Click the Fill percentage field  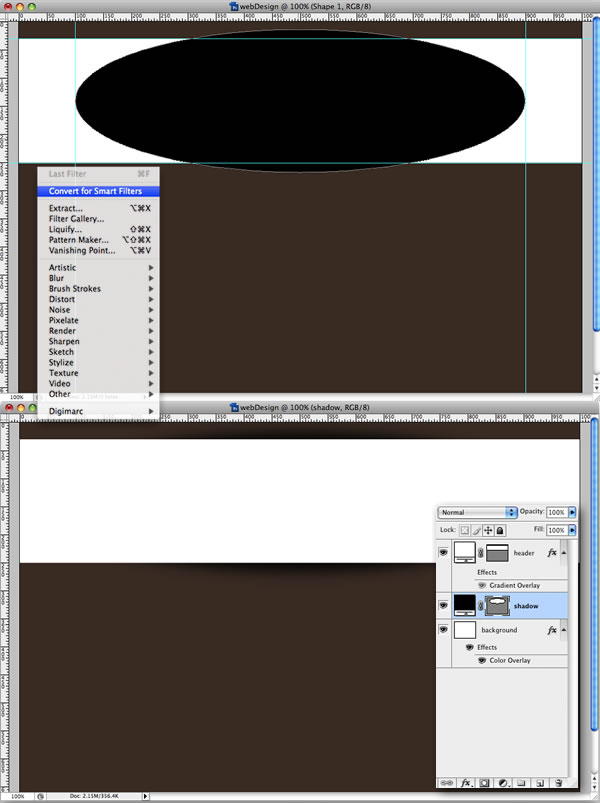click(x=556, y=530)
